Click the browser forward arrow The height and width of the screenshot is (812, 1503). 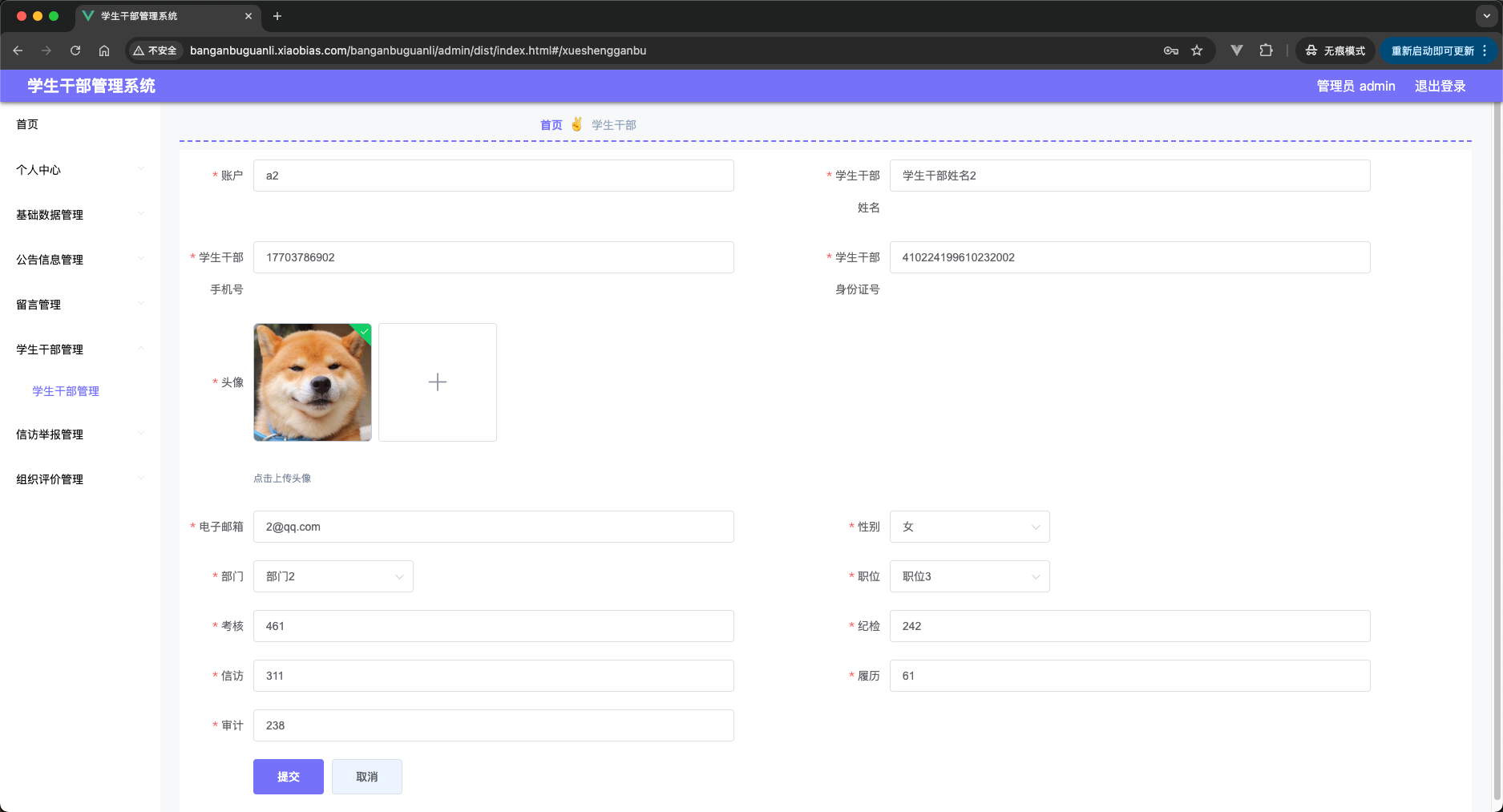pyautogui.click(x=46, y=50)
